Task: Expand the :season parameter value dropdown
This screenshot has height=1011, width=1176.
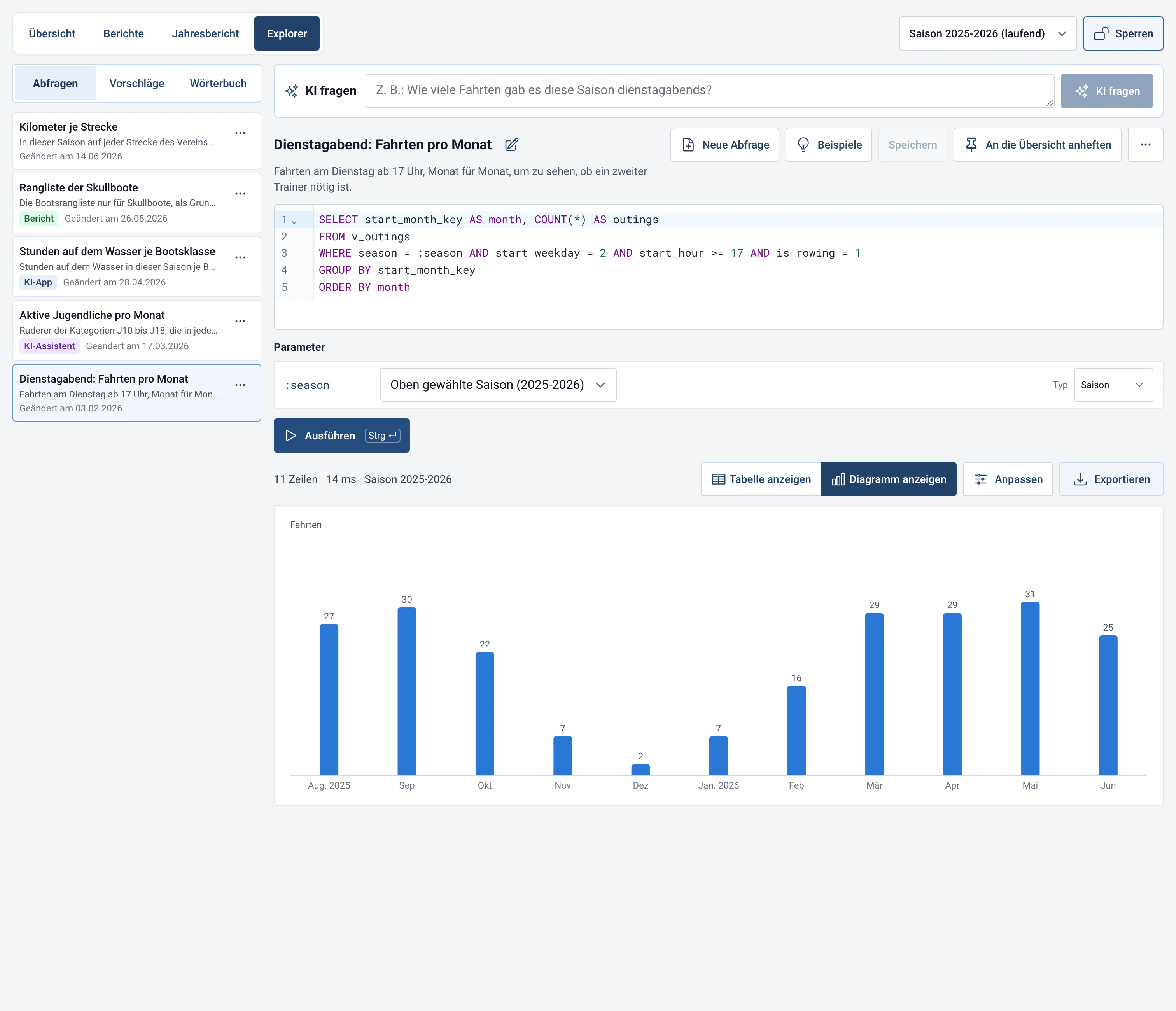Action: point(498,385)
